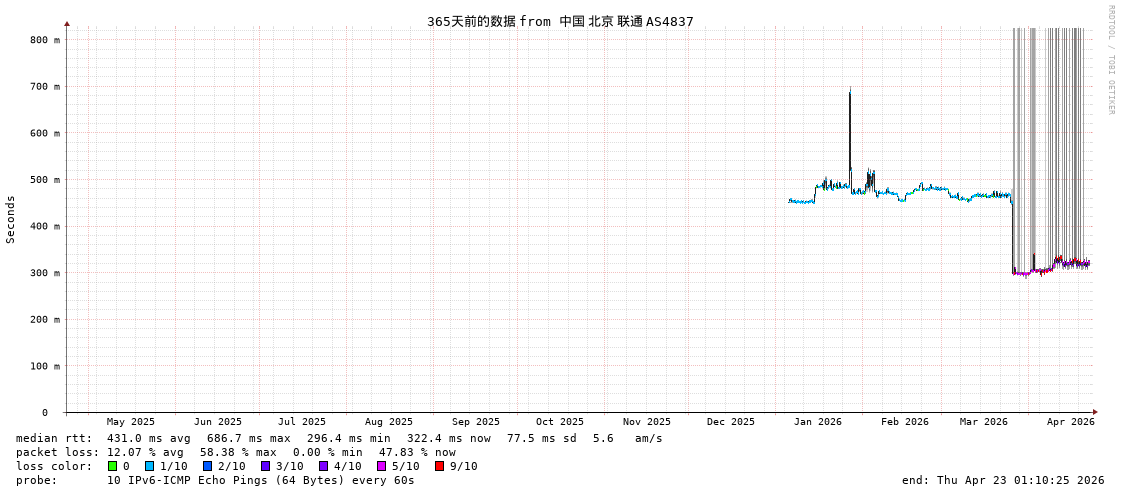Viewport: 1121px width, 494px height.
Task: Select the May 2025 x-axis label
Action: coord(131,422)
